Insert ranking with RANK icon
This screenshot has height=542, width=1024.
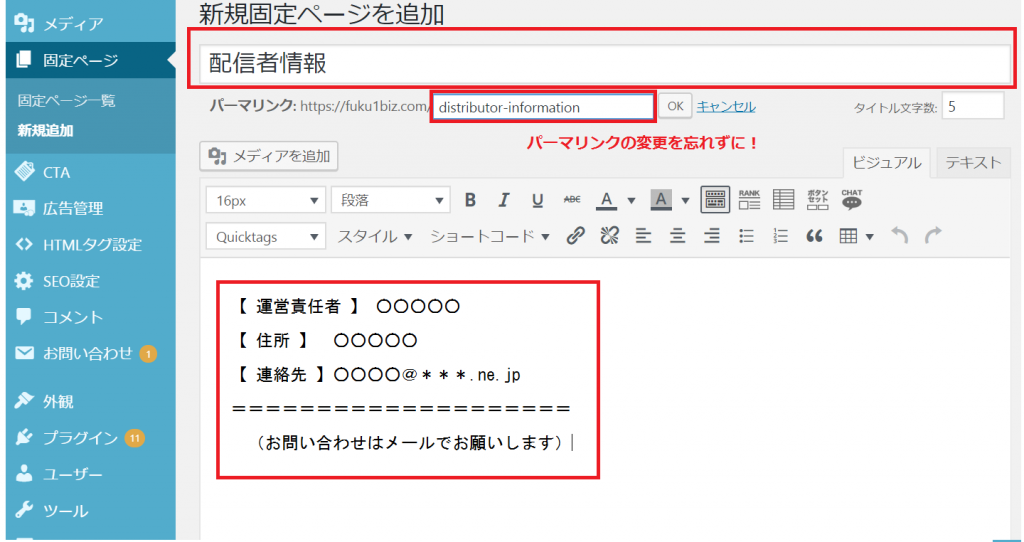point(749,200)
